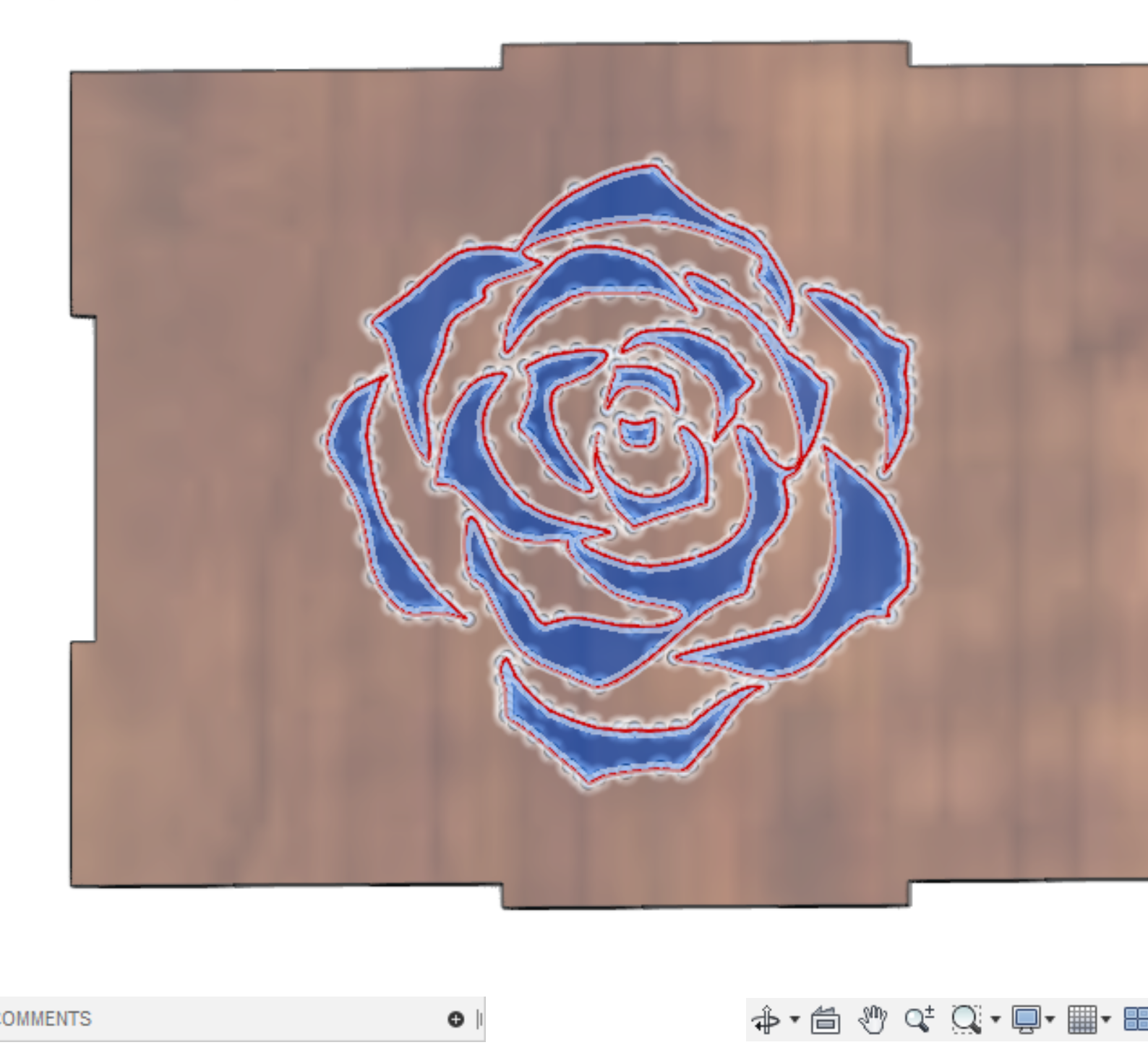Select the Orbit navigation tool
Viewport: 1148px width, 1045px height.
point(766,1020)
